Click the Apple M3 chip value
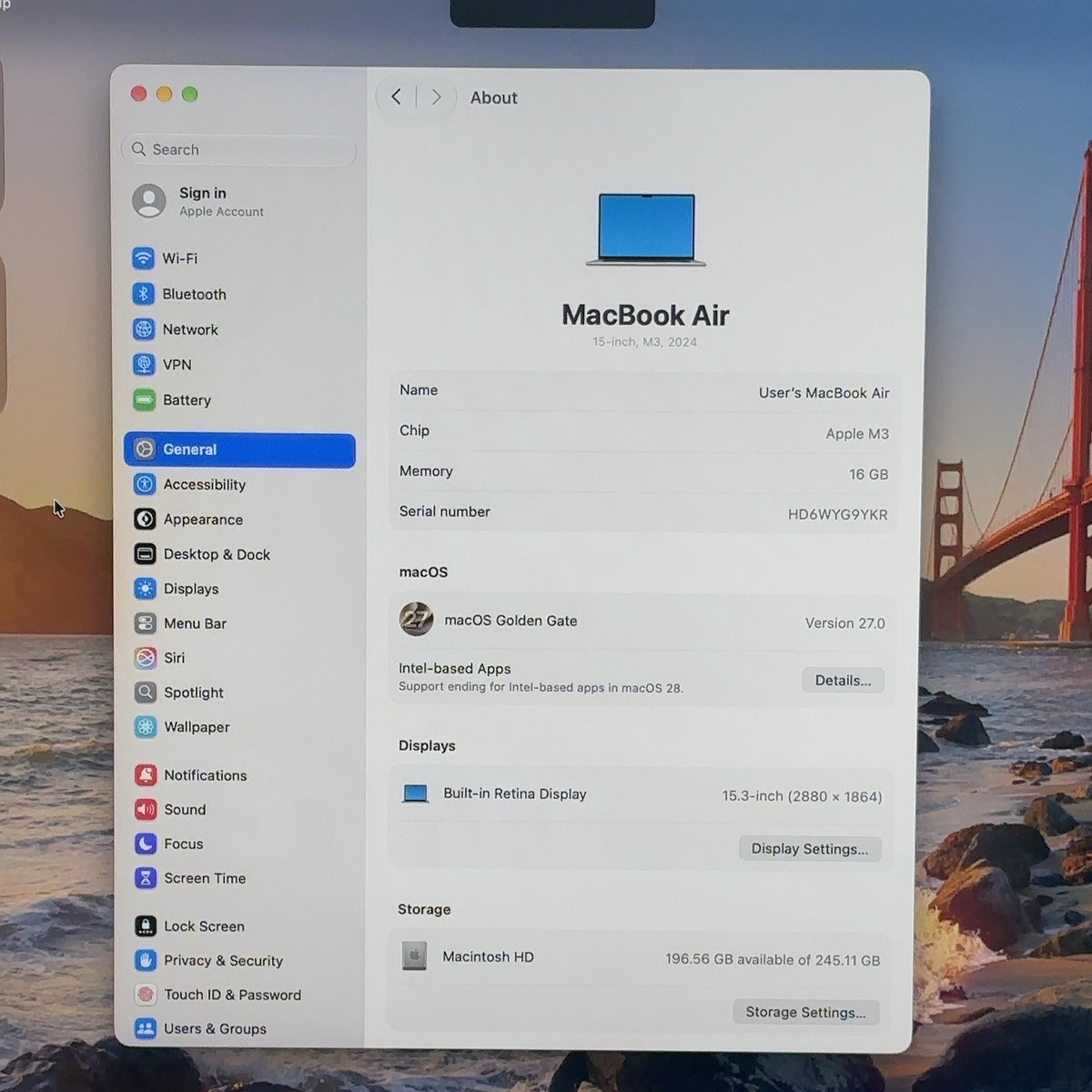The width and height of the screenshot is (1092, 1092). point(857,434)
